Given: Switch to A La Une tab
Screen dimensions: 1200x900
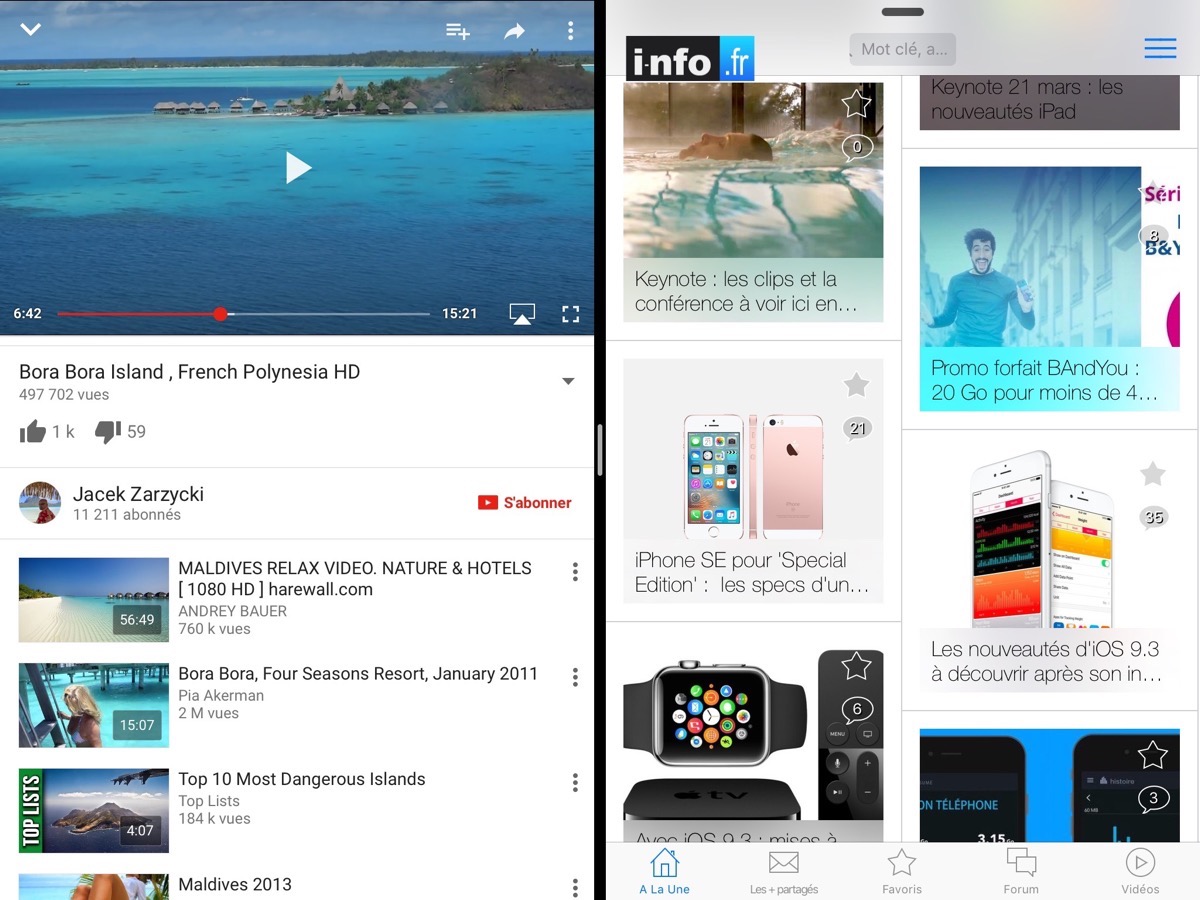Looking at the screenshot, I should (x=664, y=871).
